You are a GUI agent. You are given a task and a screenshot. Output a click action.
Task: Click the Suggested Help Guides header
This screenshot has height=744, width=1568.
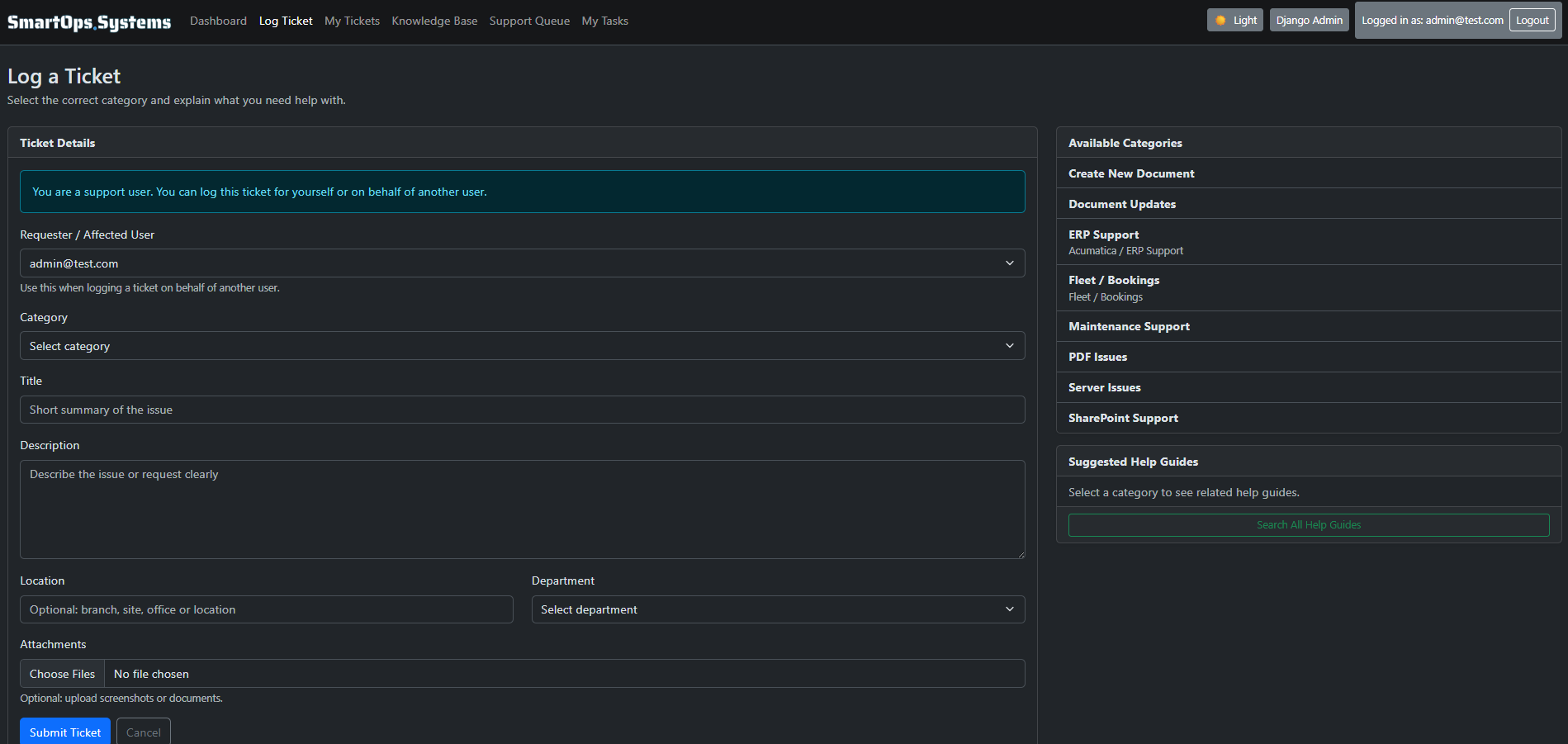1309,462
